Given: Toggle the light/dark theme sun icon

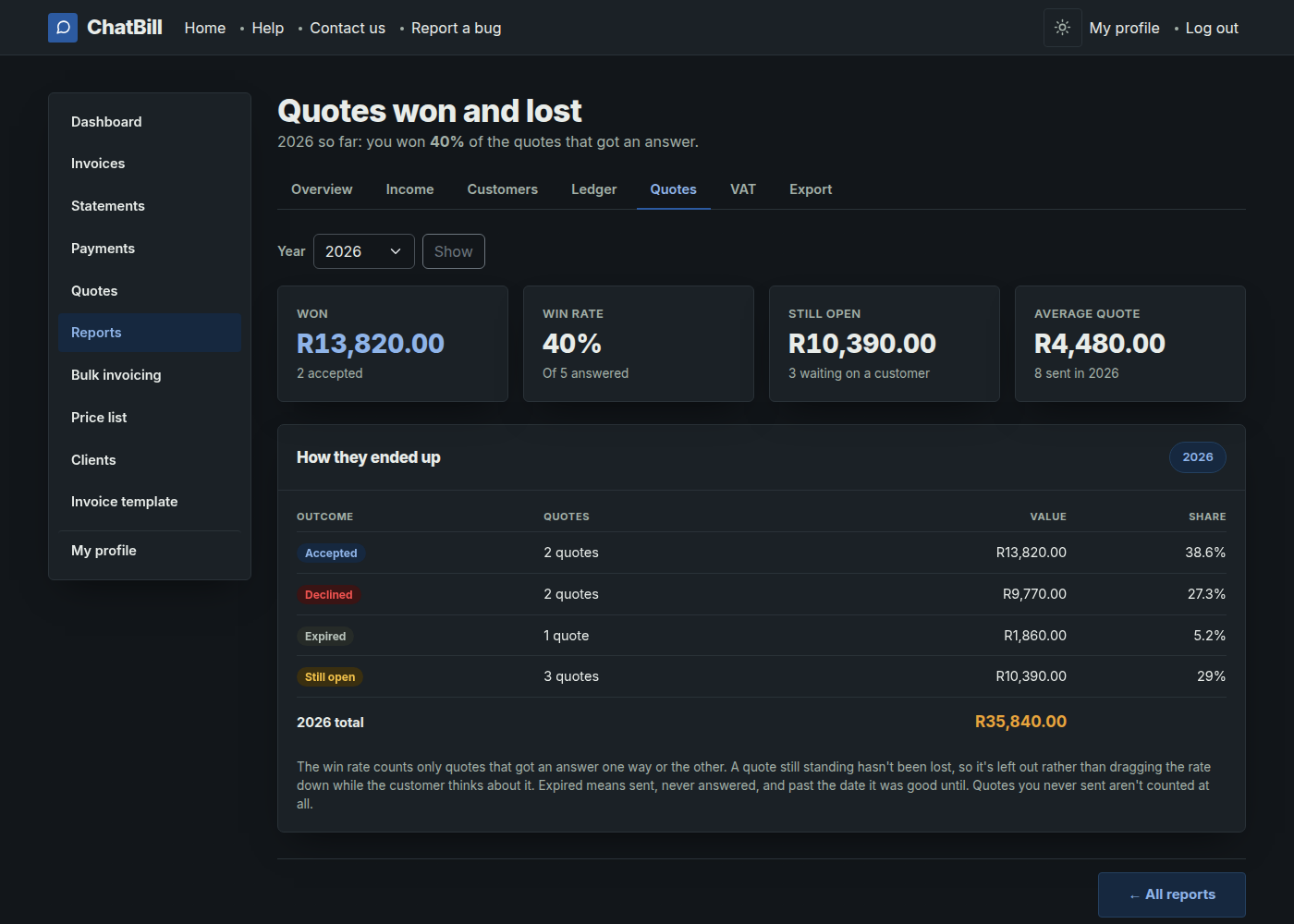Looking at the screenshot, I should 1063,28.
